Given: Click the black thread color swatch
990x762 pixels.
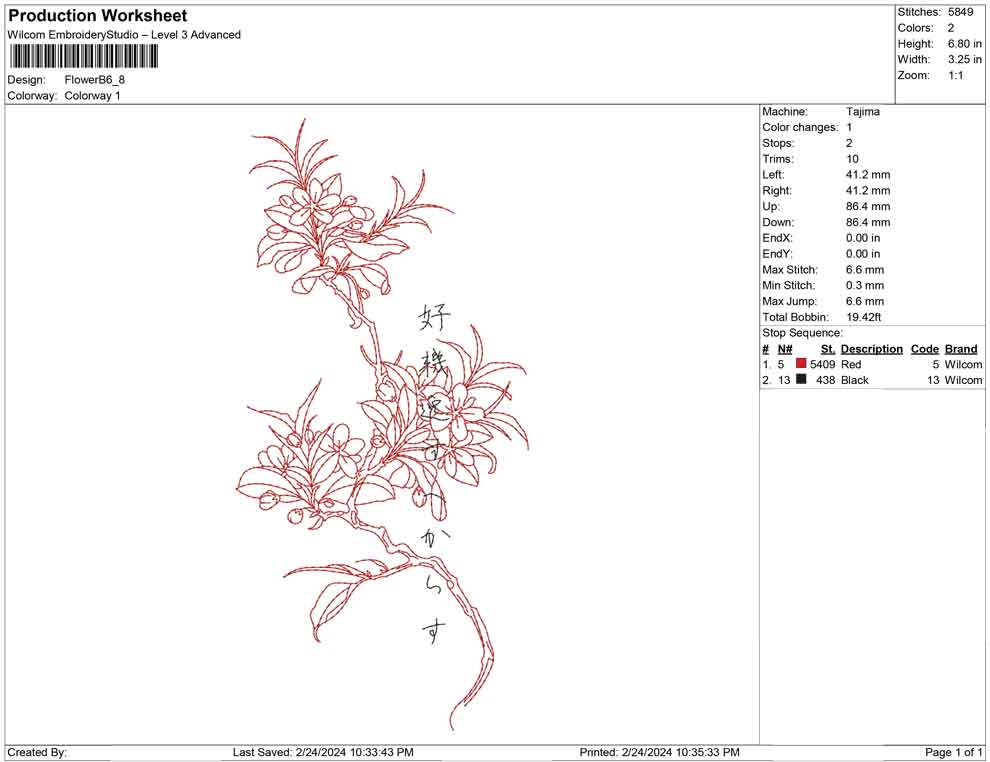Looking at the screenshot, I should pyautogui.click(x=801, y=379).
